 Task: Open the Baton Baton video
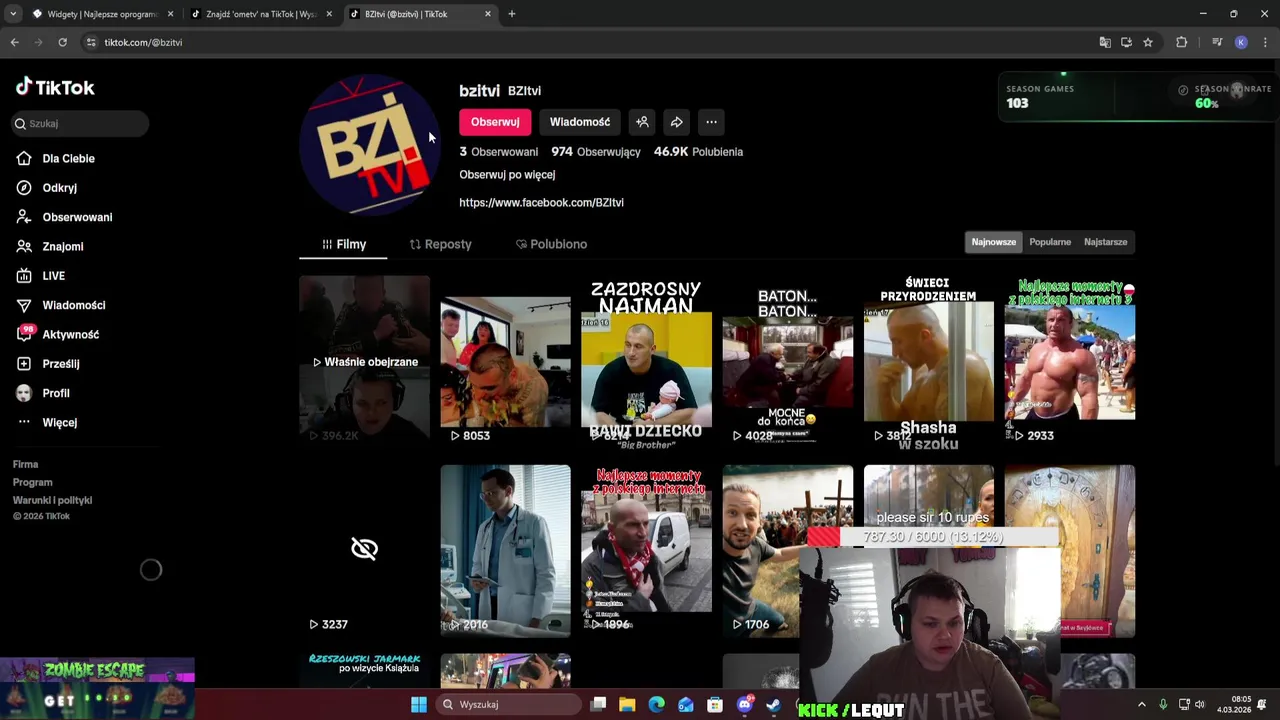click(x=788, y=361)
